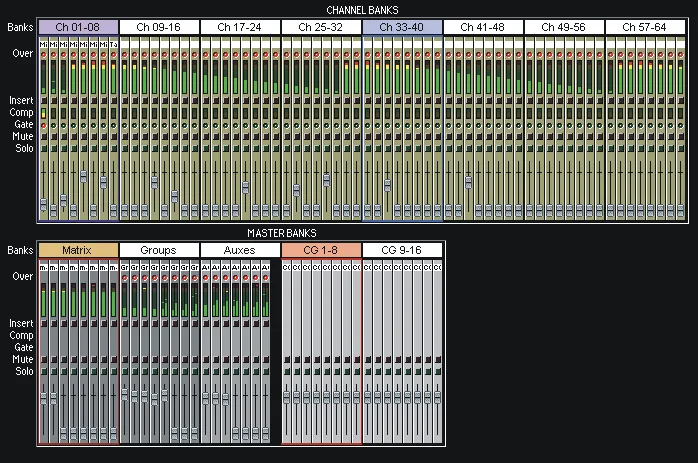Click the red gate indicator on channel 1

[44, 126]
